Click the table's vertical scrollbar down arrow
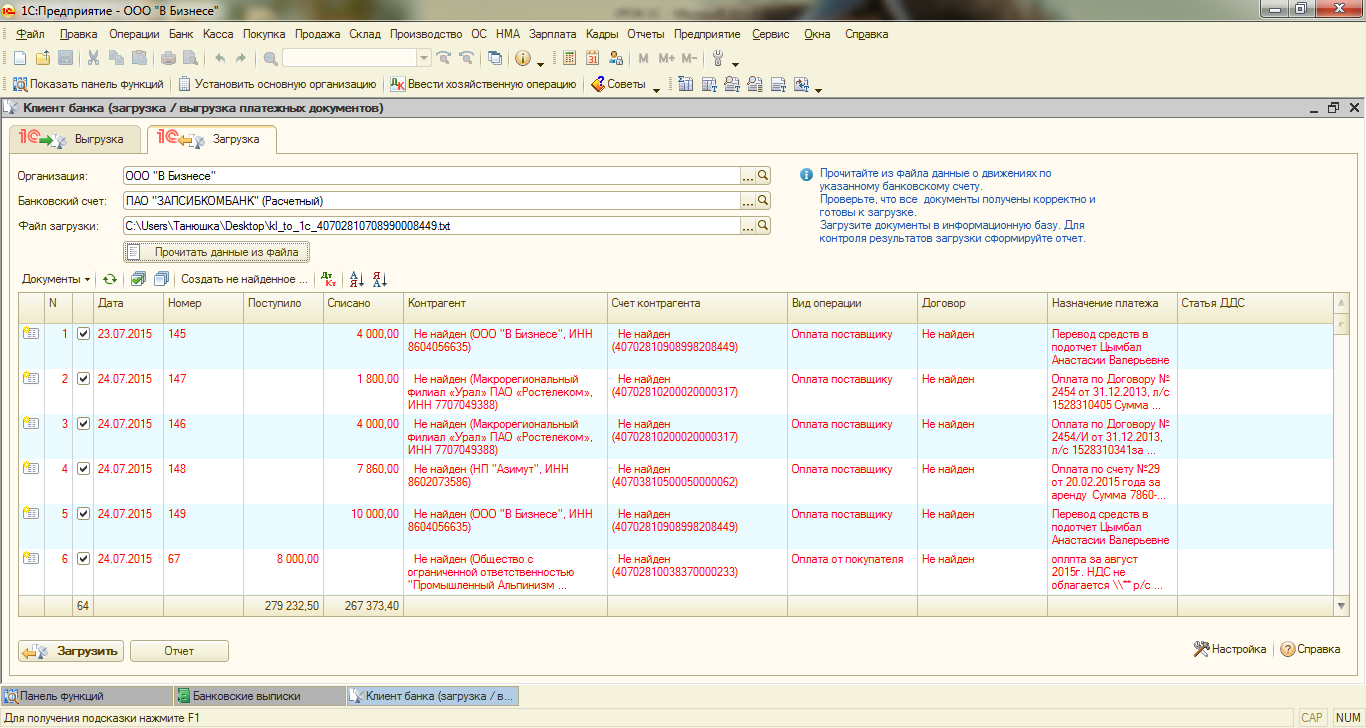Image resolution: width=1366 pixels, height=728 pixels. coord(1341,605)
